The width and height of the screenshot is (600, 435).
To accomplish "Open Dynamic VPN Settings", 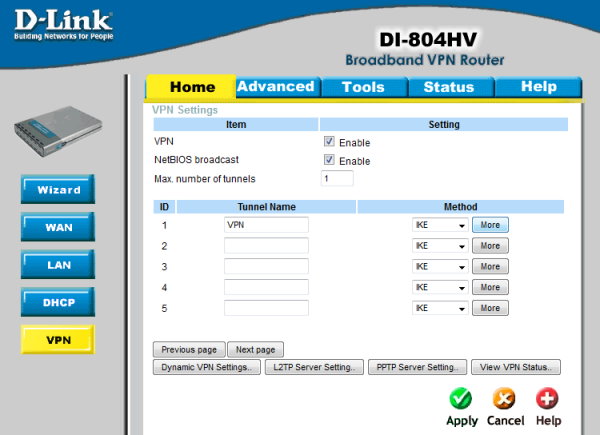I will pyautogui.click(x=207, y=367).
